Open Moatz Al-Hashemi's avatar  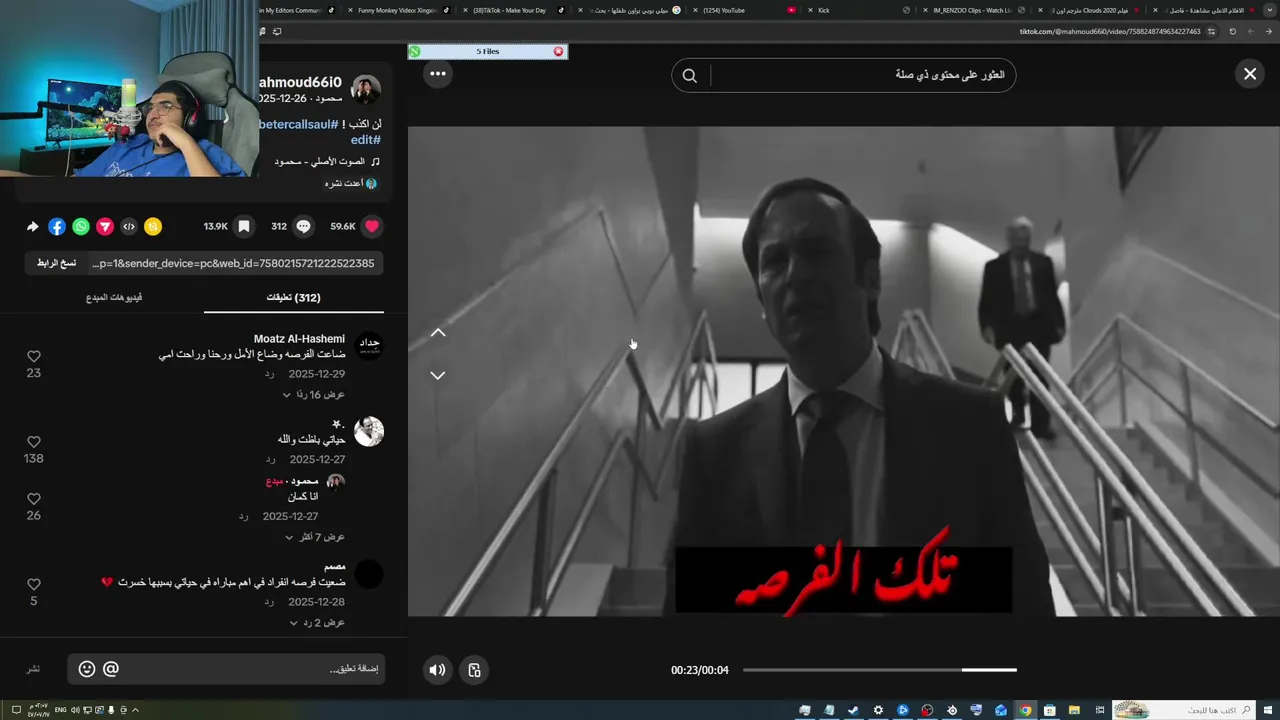click(369, 346)
